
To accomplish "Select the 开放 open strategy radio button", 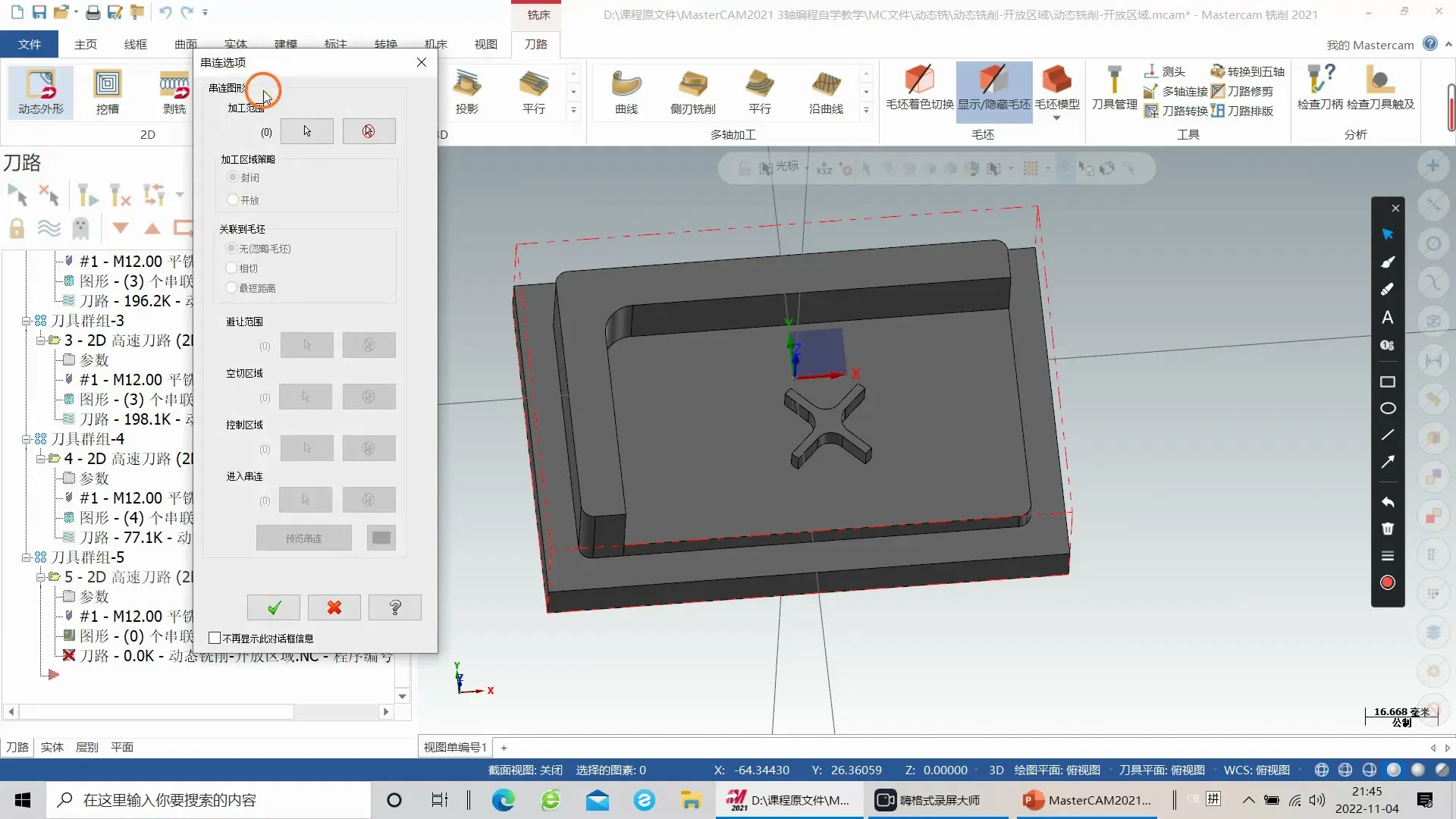I will tap(233, 199).
